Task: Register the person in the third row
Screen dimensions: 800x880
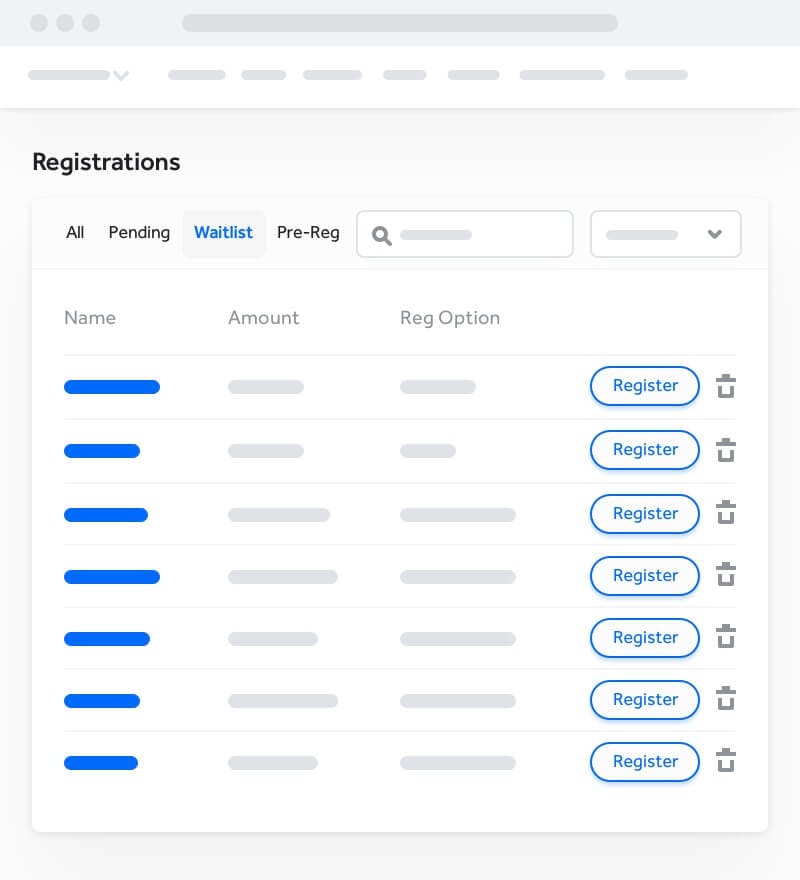Action: click(x=645, y=514)
